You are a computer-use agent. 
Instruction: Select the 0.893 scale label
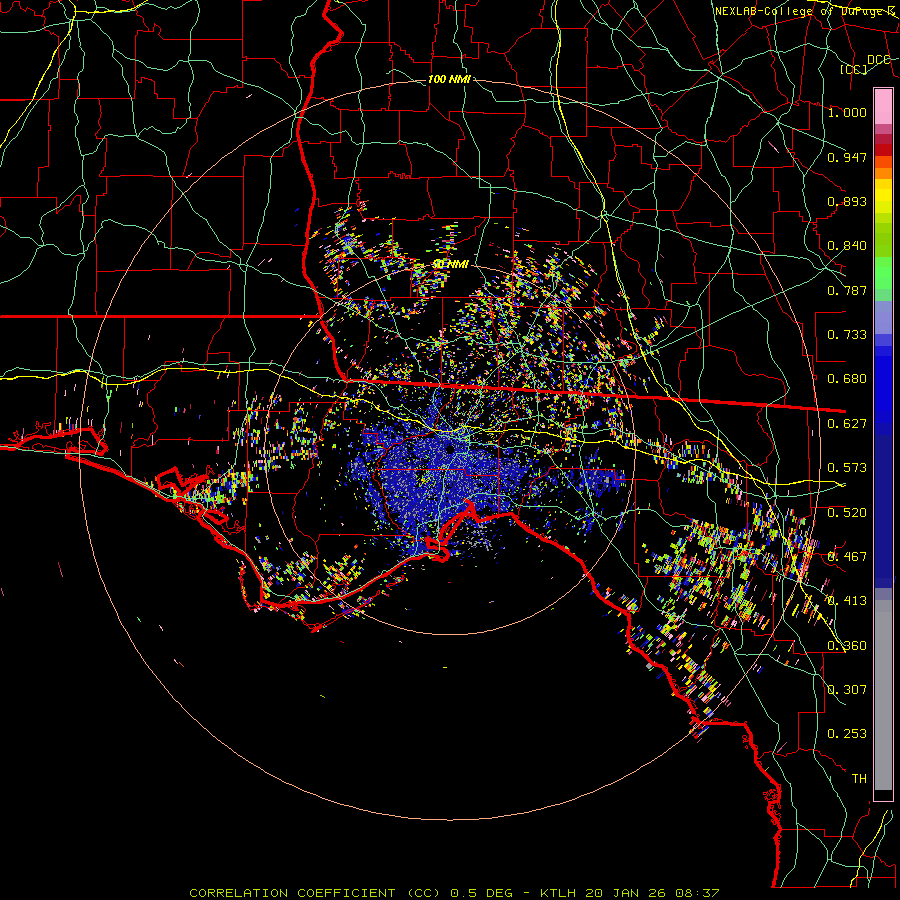coord(847,201)
